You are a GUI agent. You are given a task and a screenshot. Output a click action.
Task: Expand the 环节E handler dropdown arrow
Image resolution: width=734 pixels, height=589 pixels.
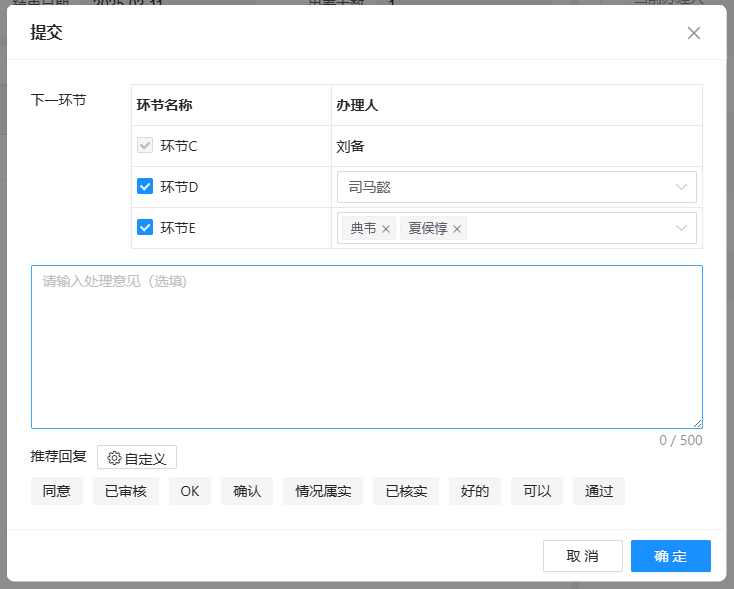tap(682, 228)
